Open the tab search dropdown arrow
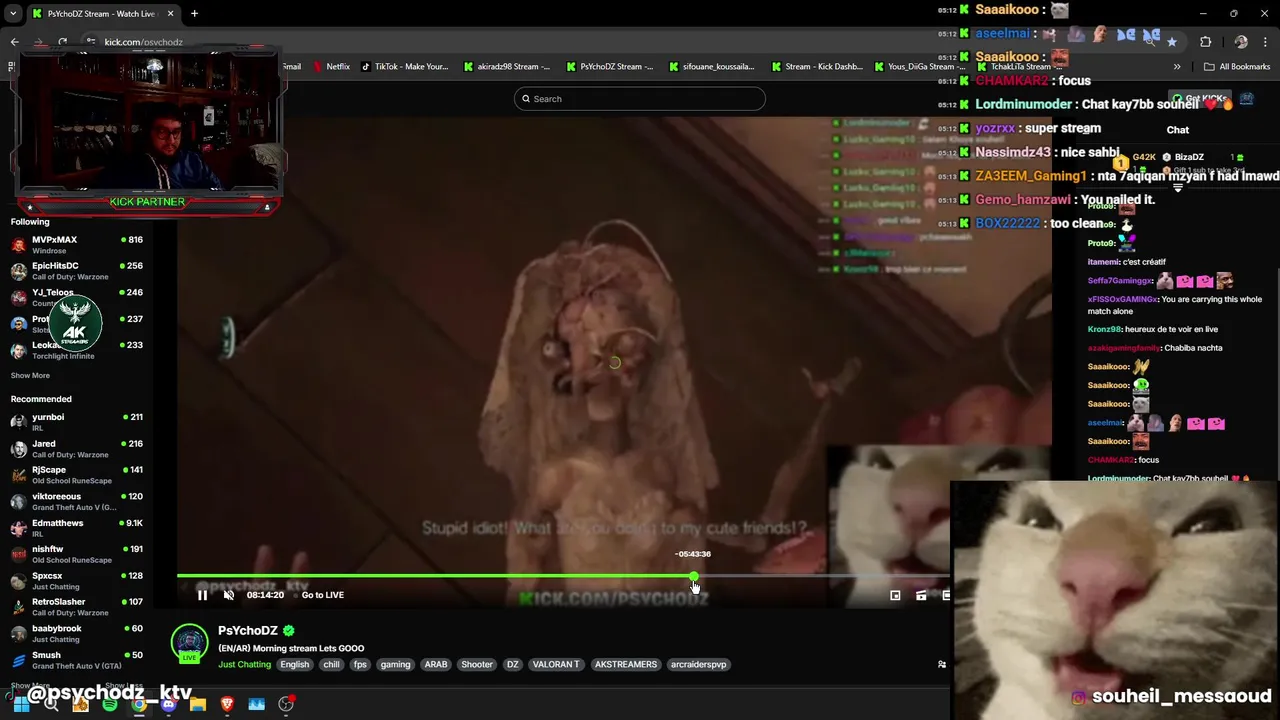This screenshot has height=720, width=1280. pyautogui.click(x=12, y=14)
